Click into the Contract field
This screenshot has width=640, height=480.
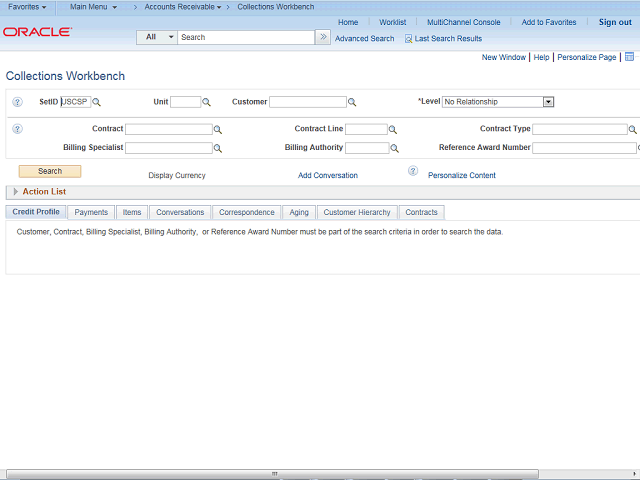[169, 129]
